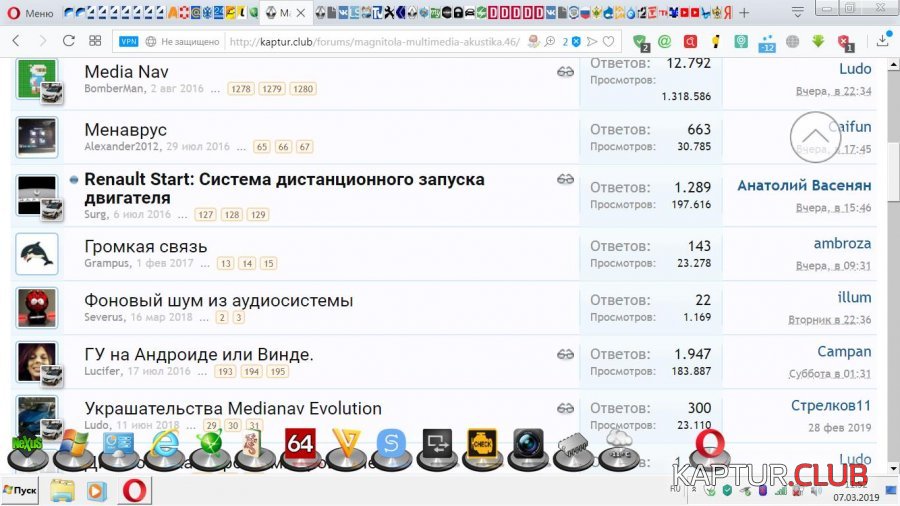Open the browser downloads button

[883, 41]
